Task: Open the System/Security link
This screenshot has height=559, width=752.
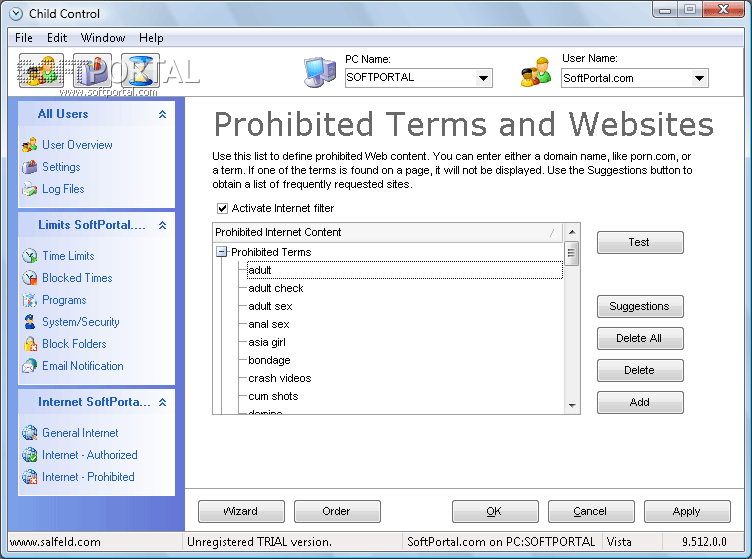Action: coord(81,322)
